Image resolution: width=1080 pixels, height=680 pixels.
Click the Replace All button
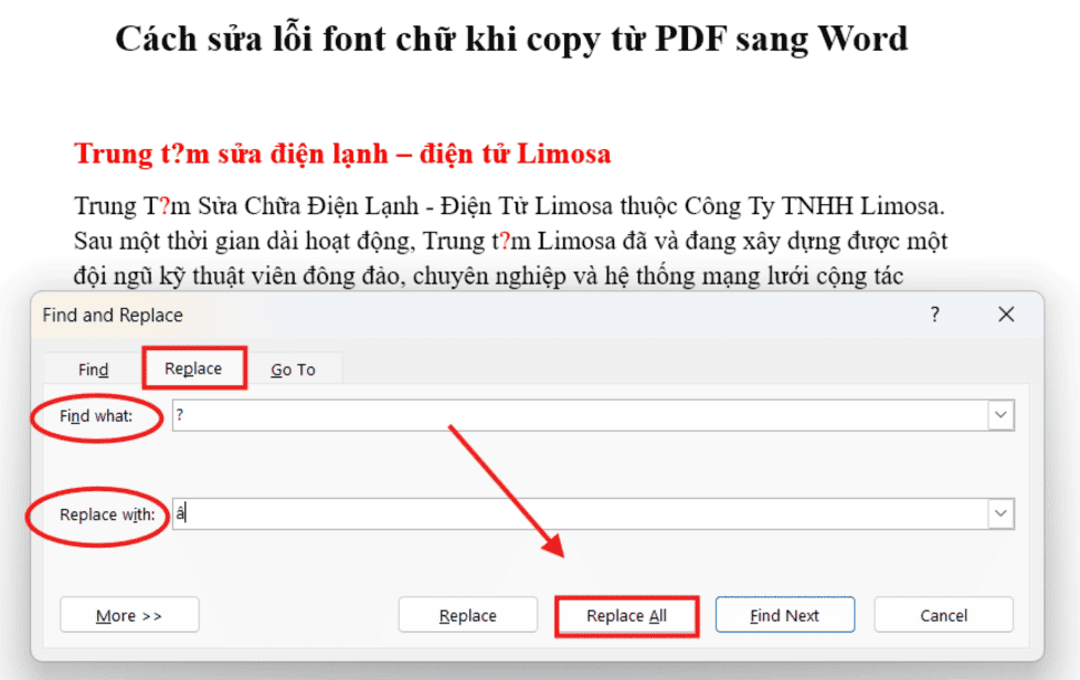(x=627, y=616)
